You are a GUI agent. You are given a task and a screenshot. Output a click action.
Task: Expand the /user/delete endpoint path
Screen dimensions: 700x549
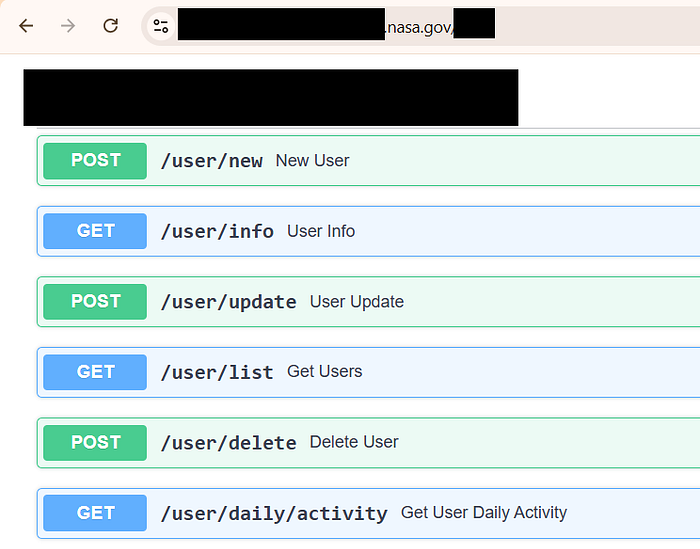pos(229,443)
